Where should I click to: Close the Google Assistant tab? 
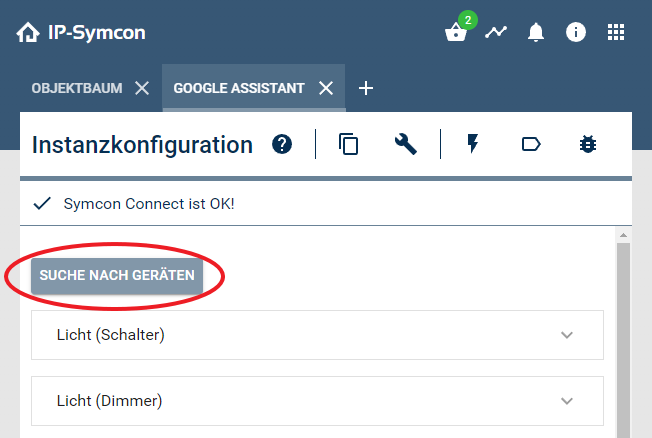326,88
